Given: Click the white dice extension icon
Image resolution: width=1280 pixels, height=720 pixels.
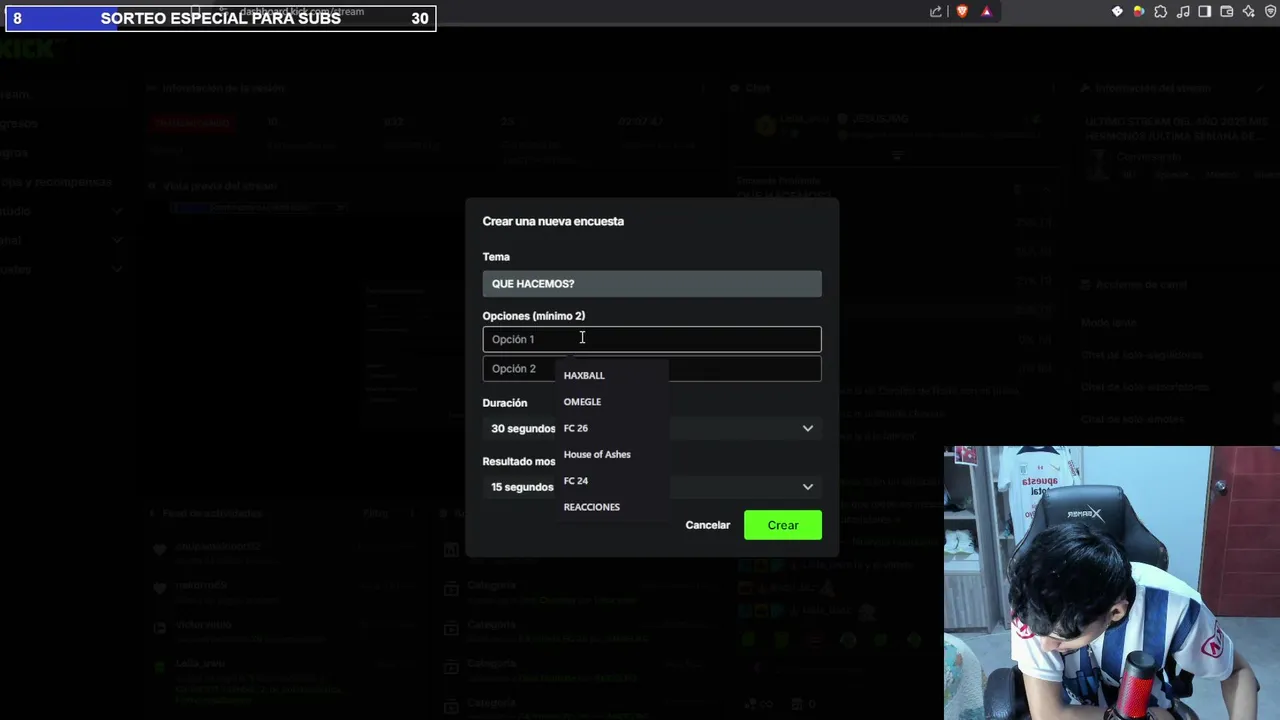Looking at the screenshot, I should [1117, 12].
